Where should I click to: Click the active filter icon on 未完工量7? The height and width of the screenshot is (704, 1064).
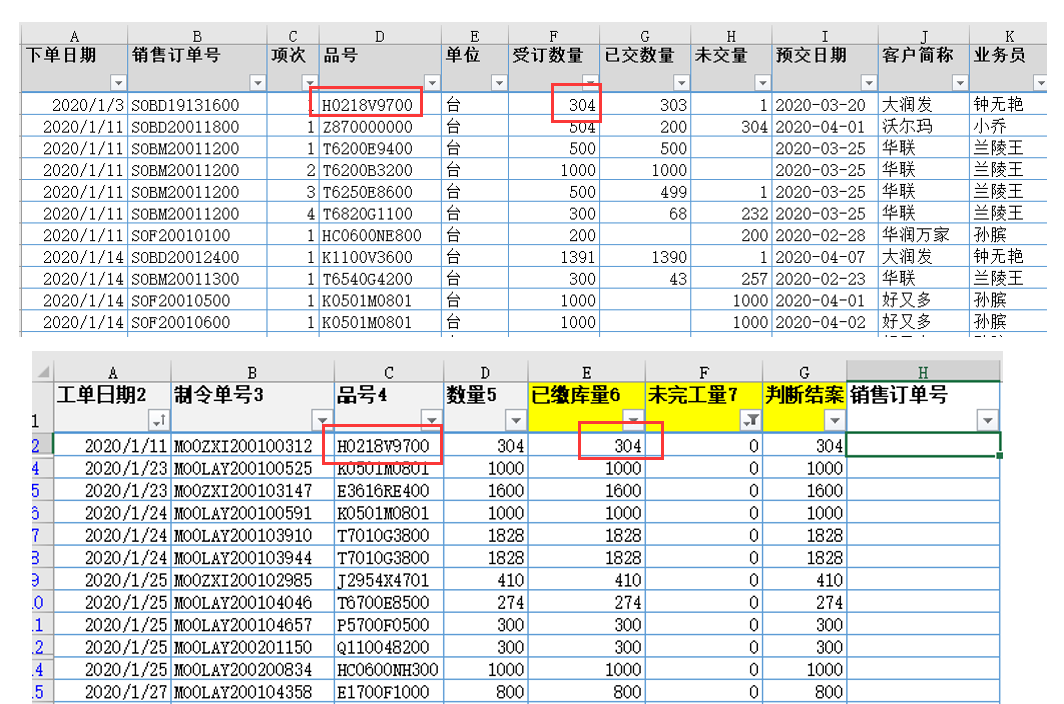750,420
